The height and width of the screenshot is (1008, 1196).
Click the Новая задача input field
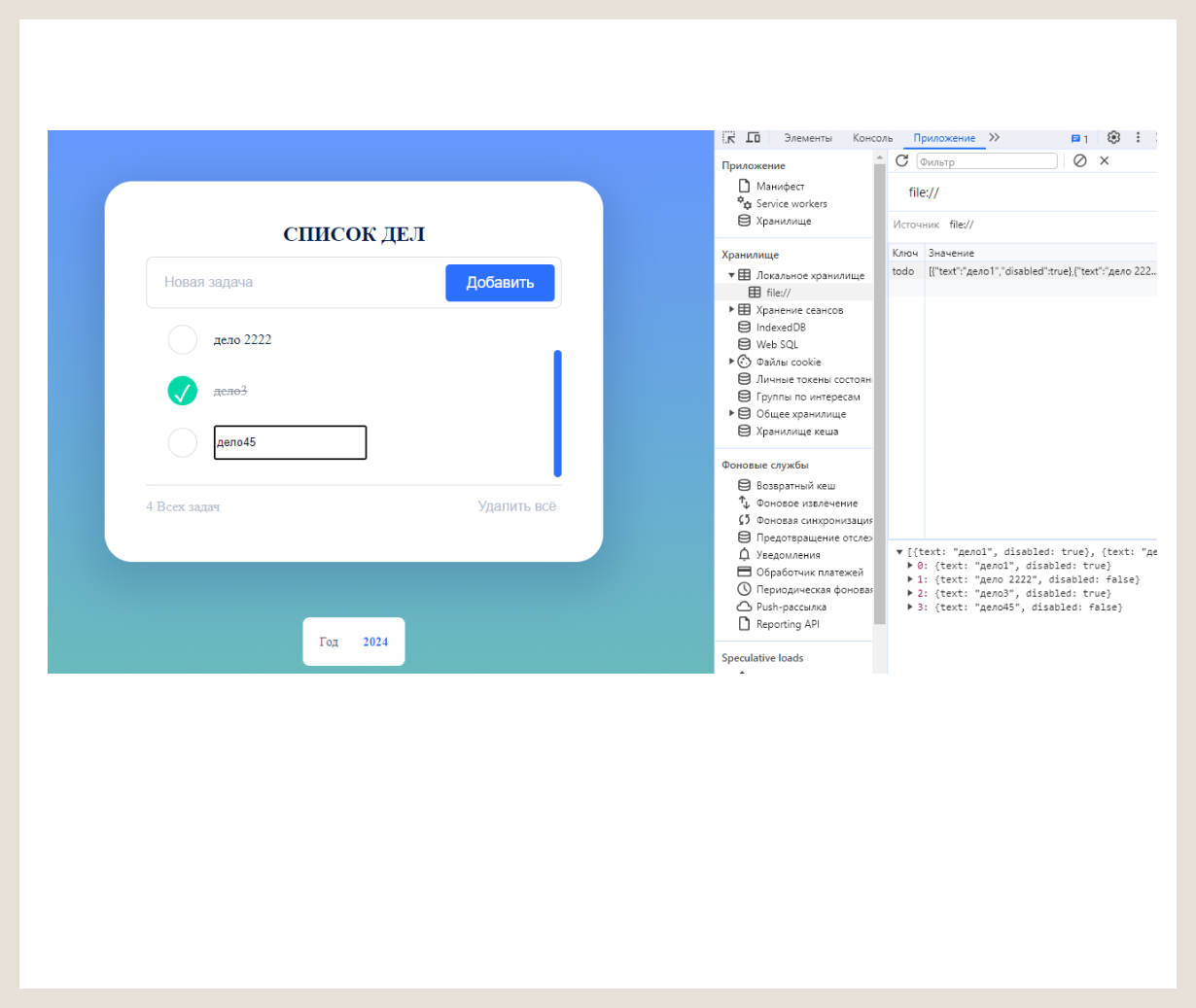pyautogui.click(x=297, y=283)
